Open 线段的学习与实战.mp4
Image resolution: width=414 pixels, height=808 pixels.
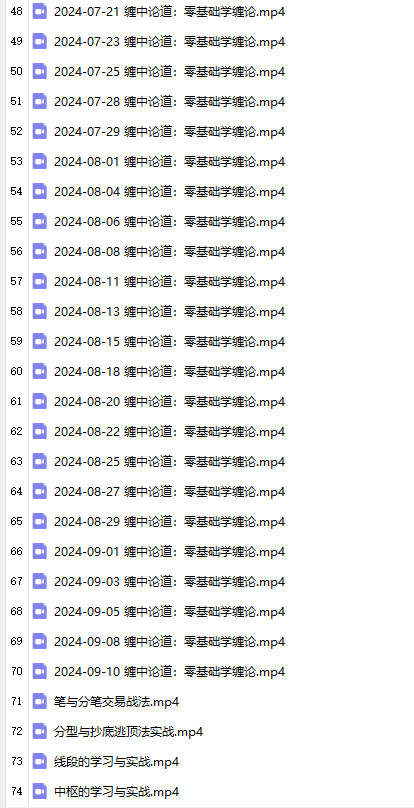pos(117,762)
